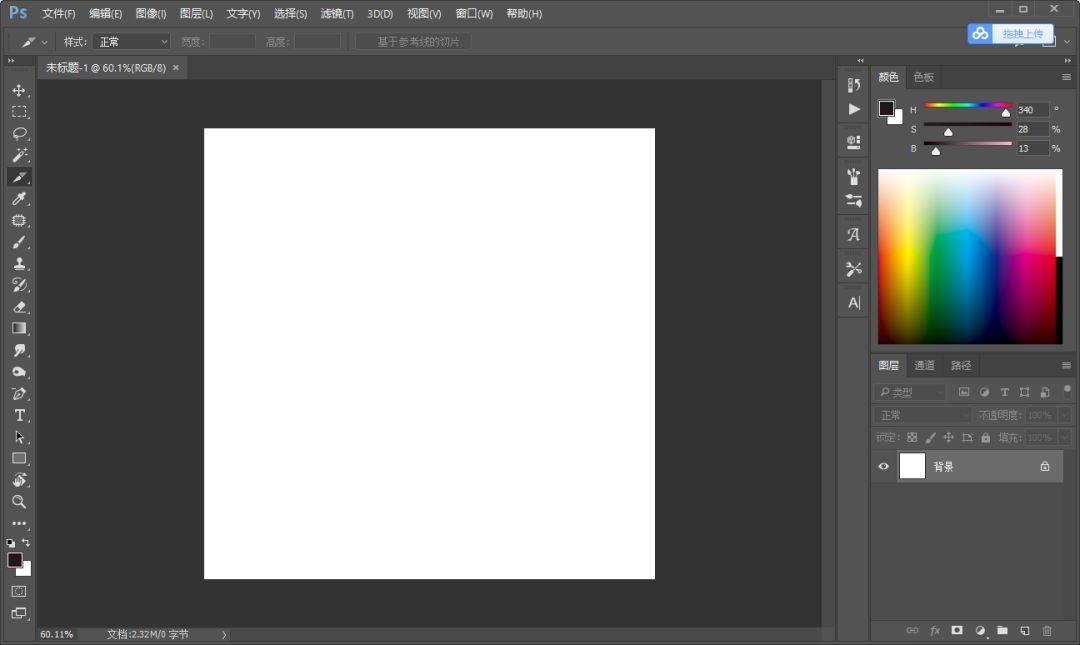This screenshot has width=1080, height=645.
Task: Switch to the 色板 swatches tab
Action: [x=924, y=77]
